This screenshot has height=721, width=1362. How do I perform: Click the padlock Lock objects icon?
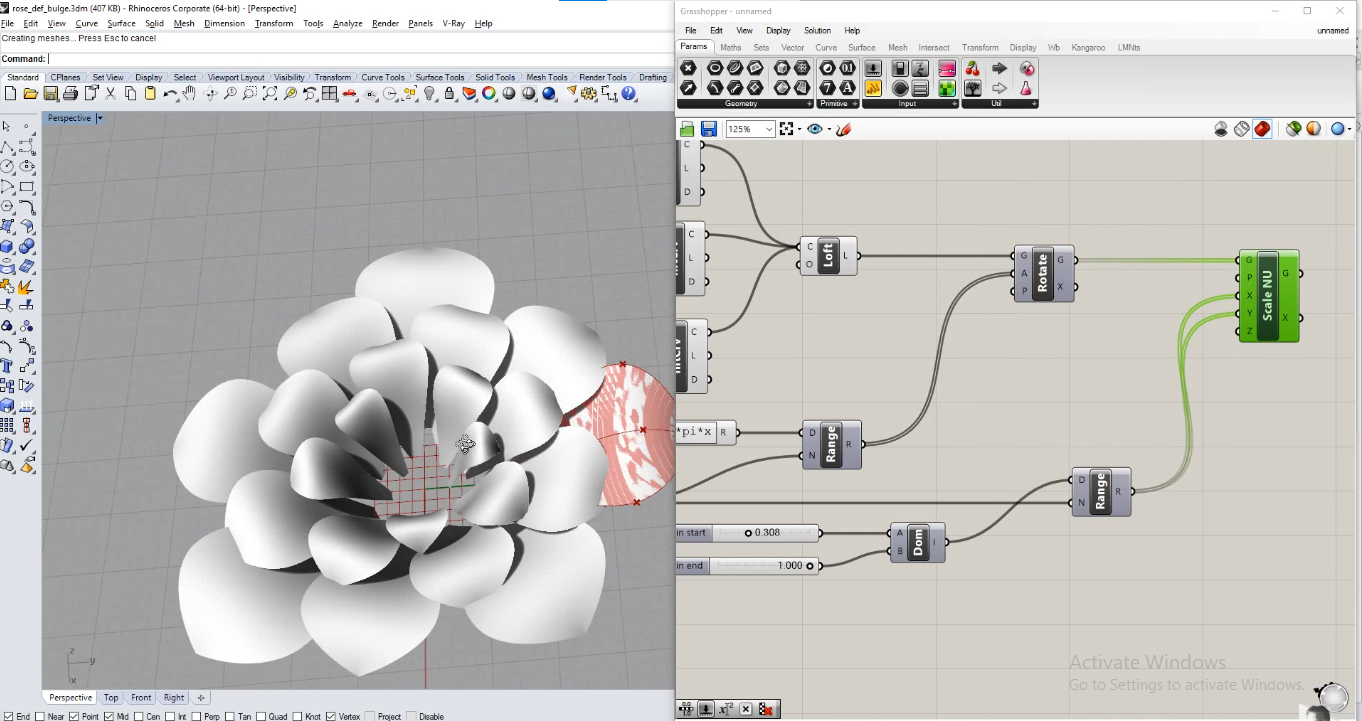450,93
